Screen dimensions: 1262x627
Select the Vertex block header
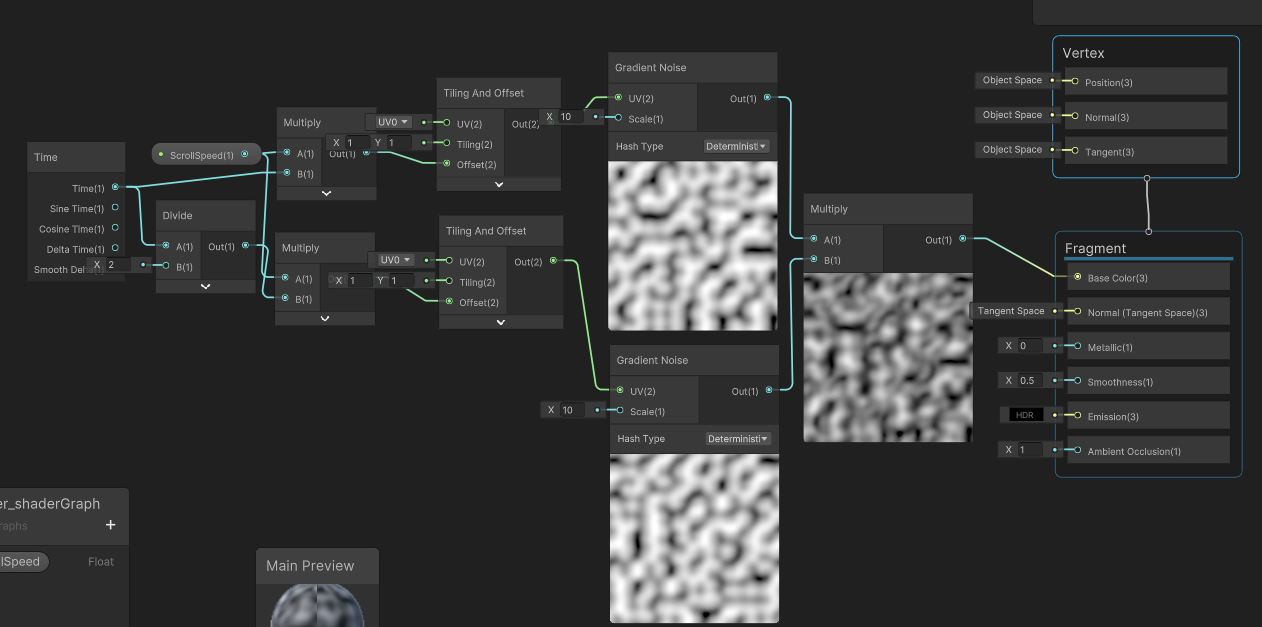[x=1083, y=53]
